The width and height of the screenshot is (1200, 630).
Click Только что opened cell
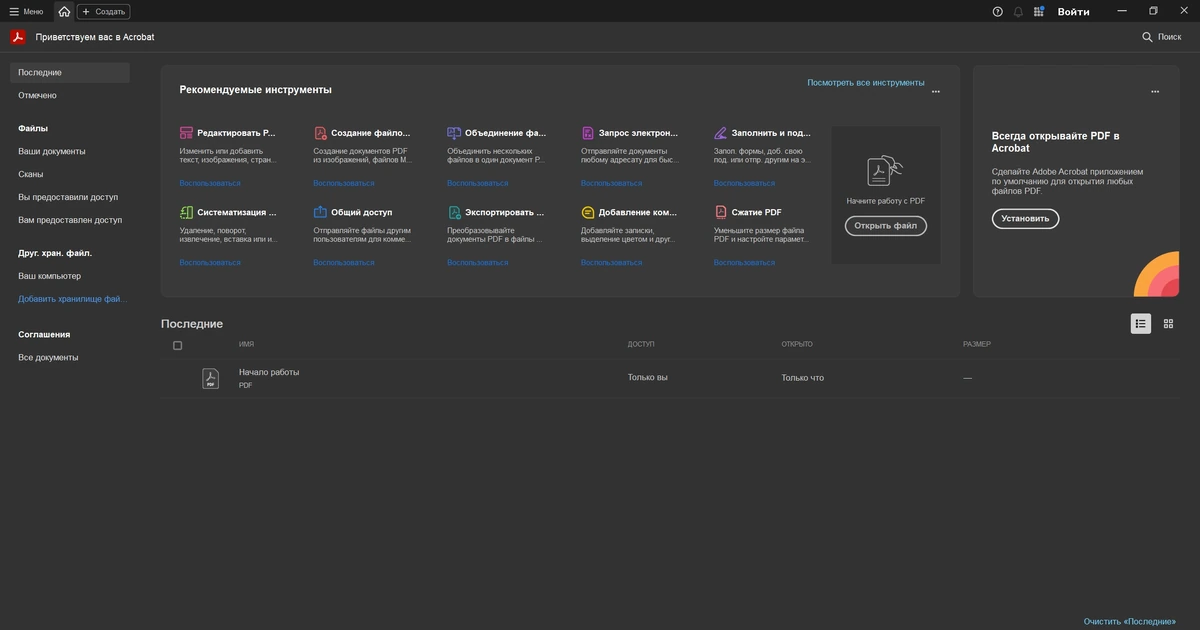[803, 378]
